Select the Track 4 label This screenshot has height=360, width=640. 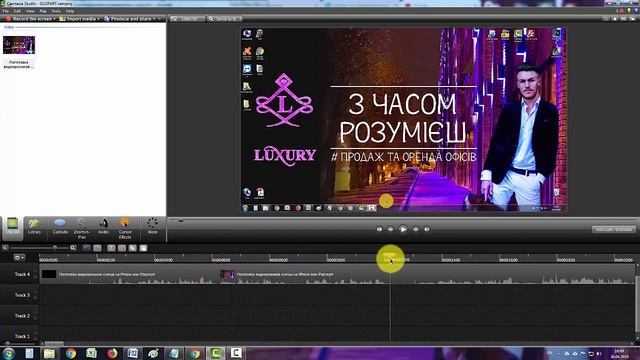tap(22, 274)
